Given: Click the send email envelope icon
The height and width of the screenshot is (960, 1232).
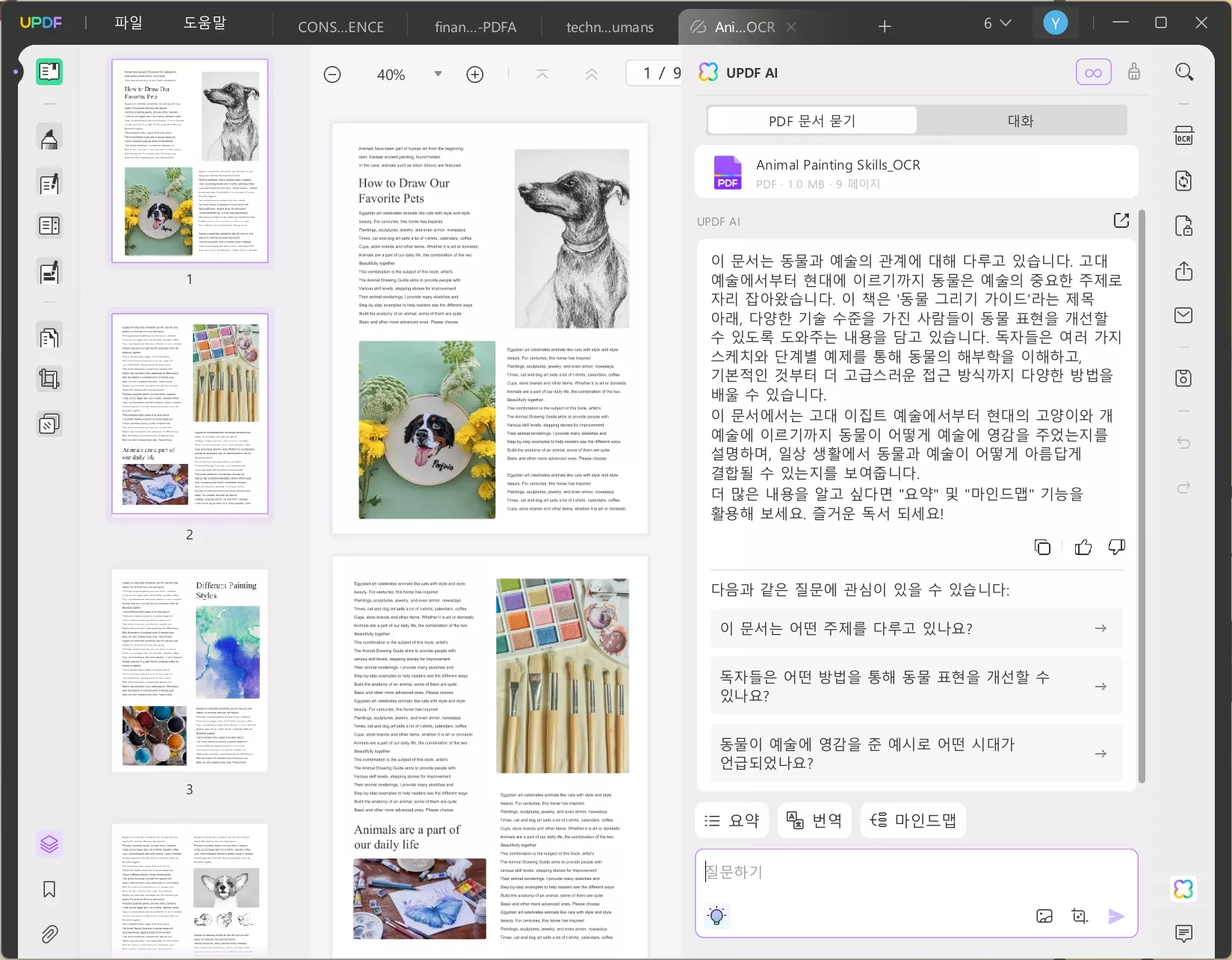Looking at the screenshot, I should coord(1183,315).
